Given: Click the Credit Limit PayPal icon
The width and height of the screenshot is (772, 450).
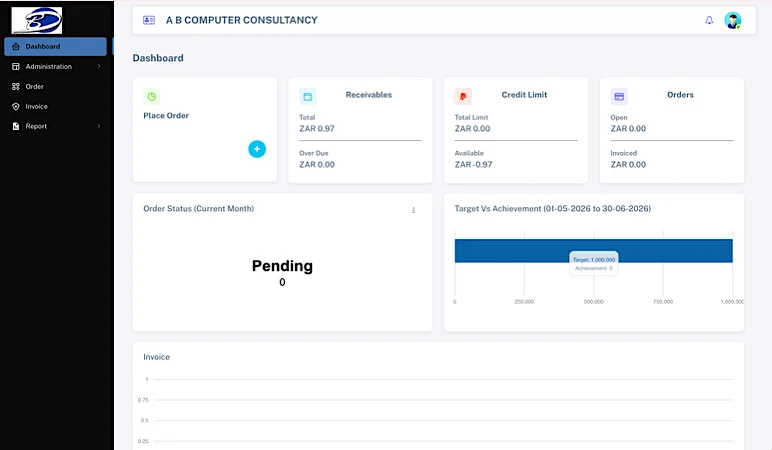Looking at the screenshot, I should [x=463, y=96].
